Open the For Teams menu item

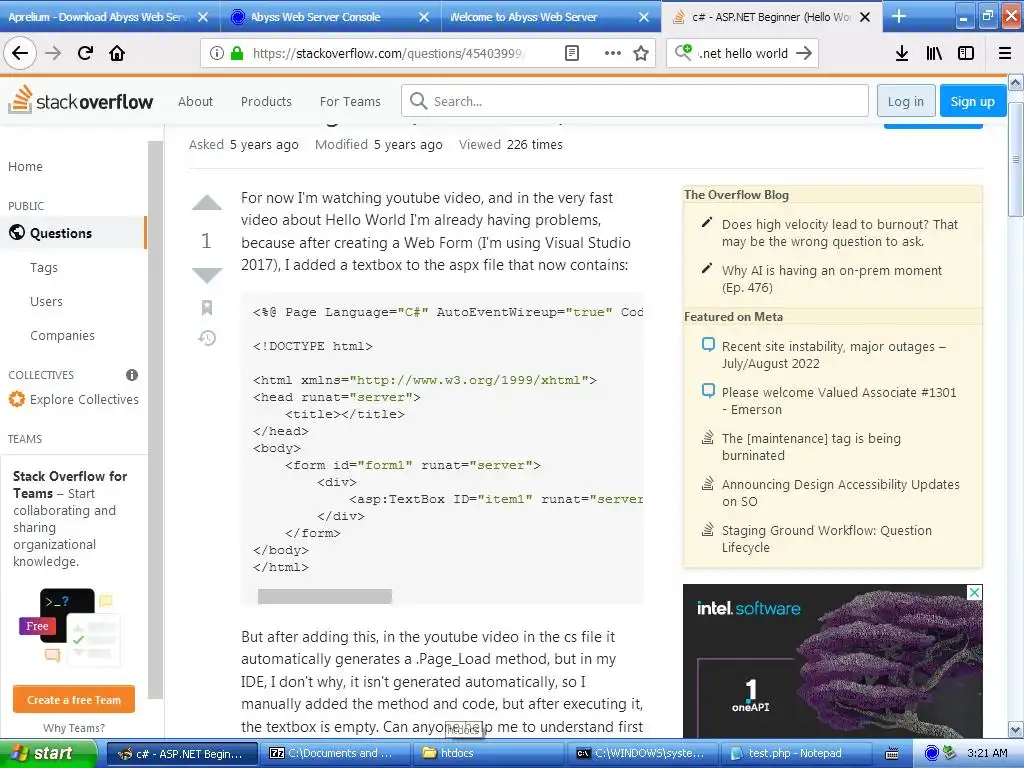click(350, 101)
